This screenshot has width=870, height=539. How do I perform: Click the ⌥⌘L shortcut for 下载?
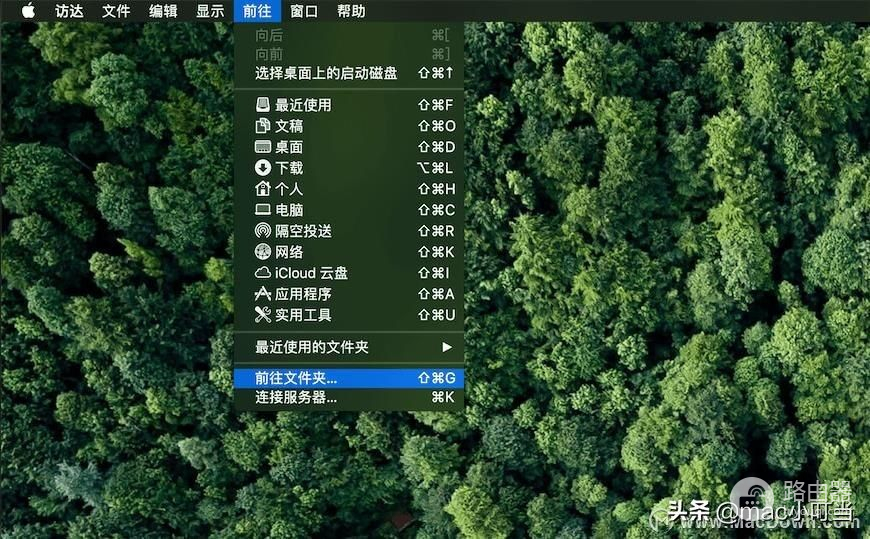pyautogui.click(x=435, y=168)
